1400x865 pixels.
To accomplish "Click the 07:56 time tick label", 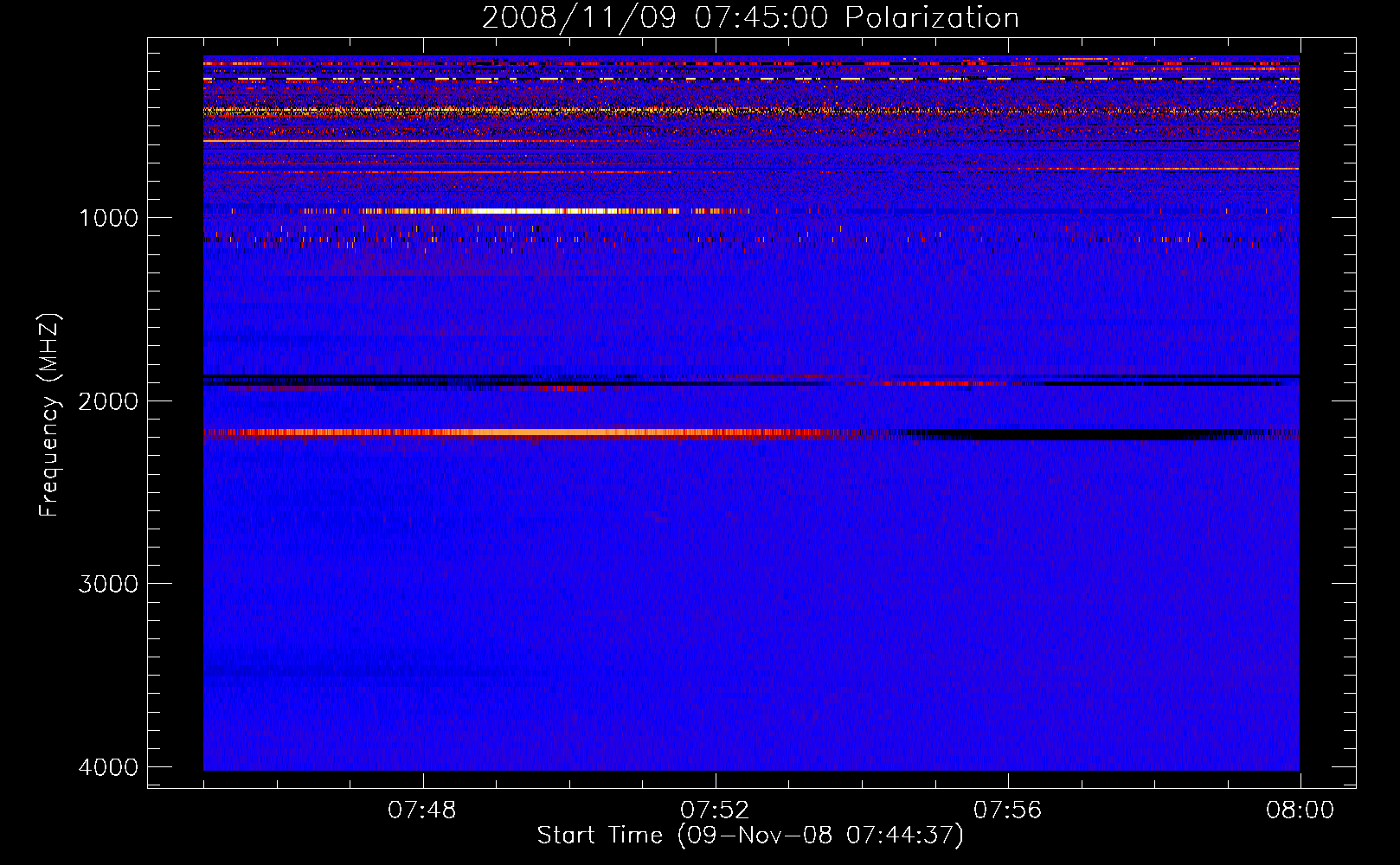I will tap(1008, 811).
